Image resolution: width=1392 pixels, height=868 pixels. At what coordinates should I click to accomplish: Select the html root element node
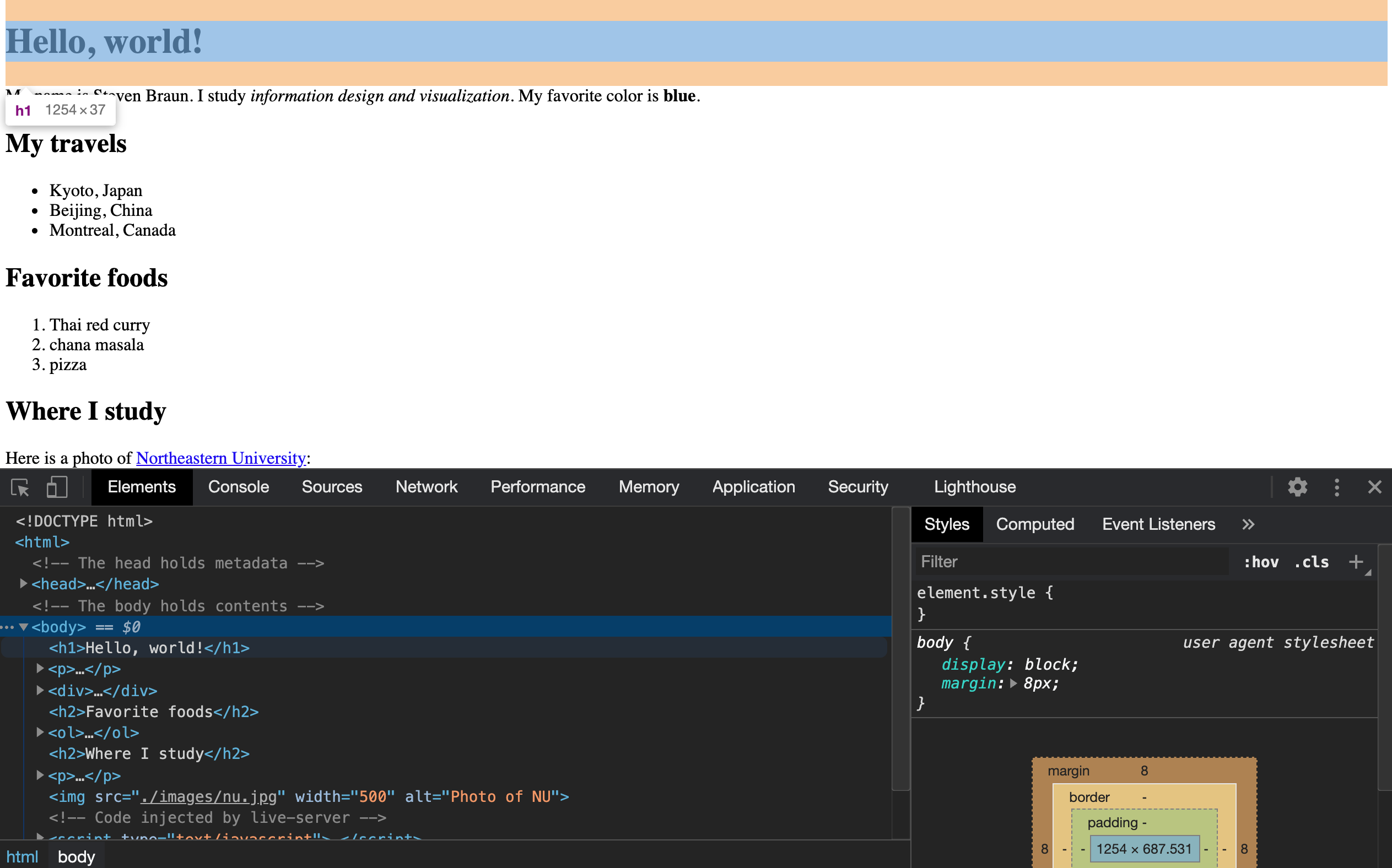pyautogui.click(x=42, y=542)
